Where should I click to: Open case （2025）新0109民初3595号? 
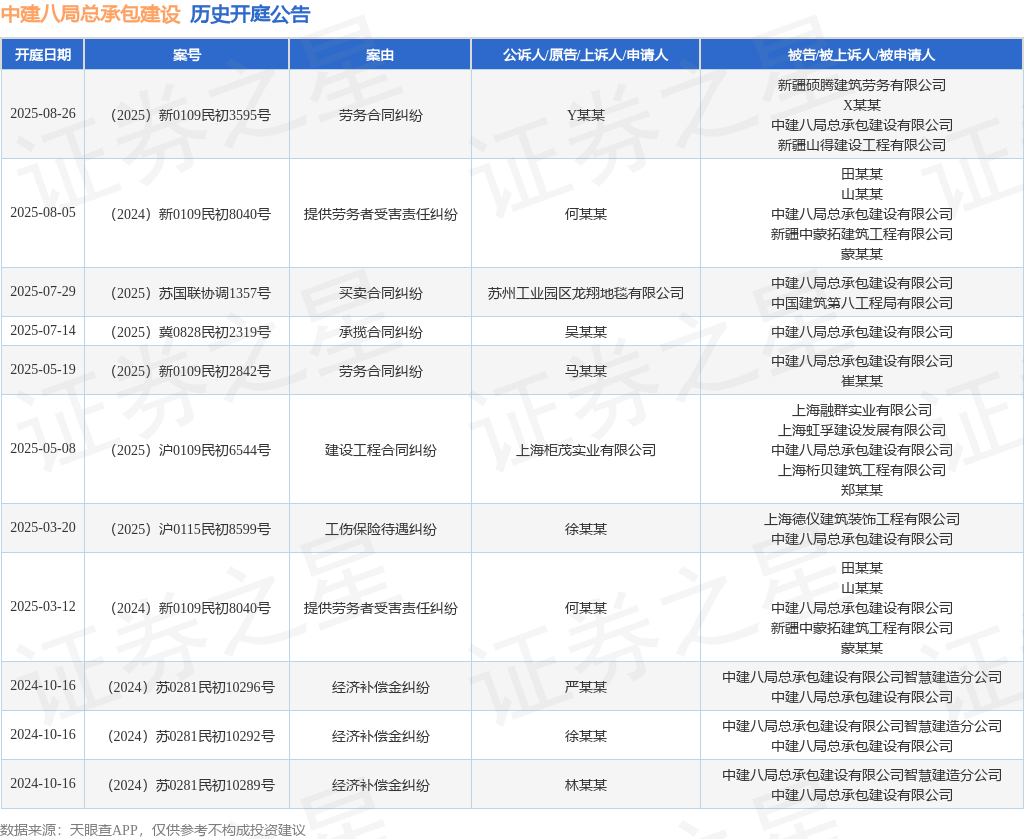(x=187, y=115)
